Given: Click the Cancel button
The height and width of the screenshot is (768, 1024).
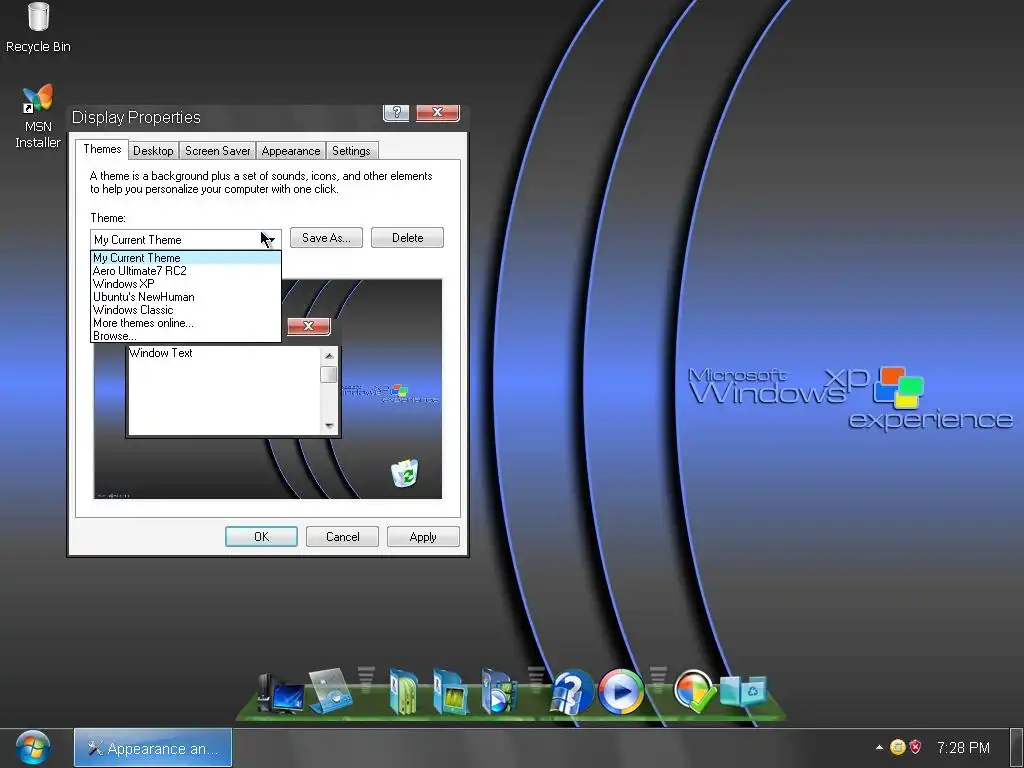Looking at the screenshot, I should click(x=342, y=537).
